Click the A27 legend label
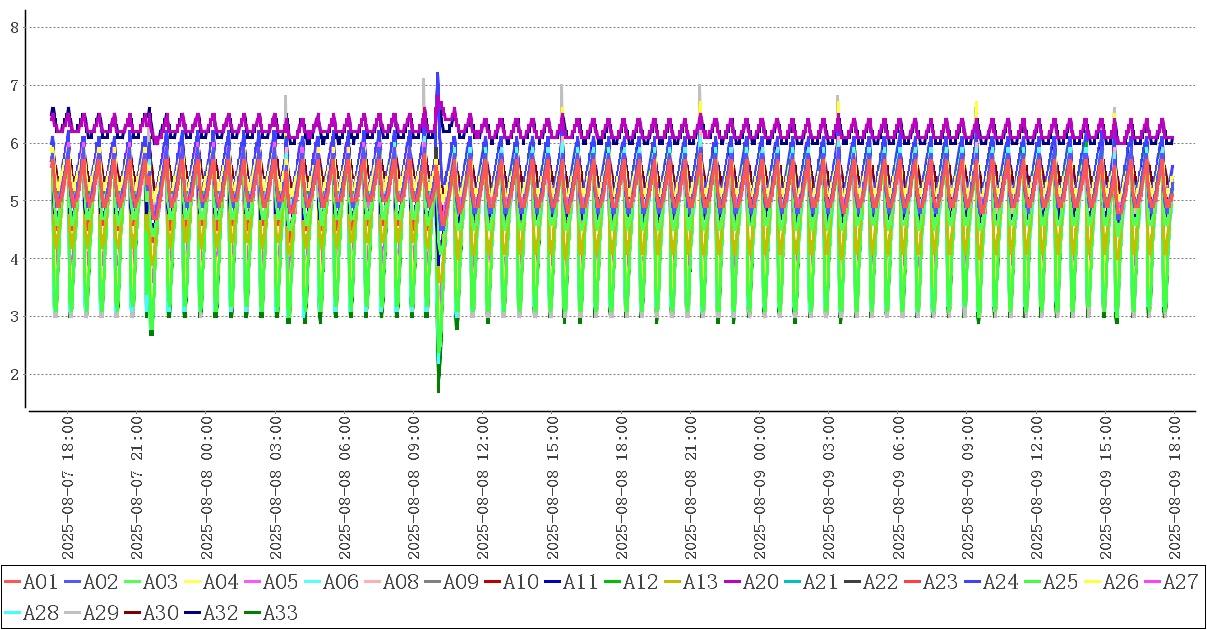Viewport: 1207px width, 630px height. [x=1179, y=582]
